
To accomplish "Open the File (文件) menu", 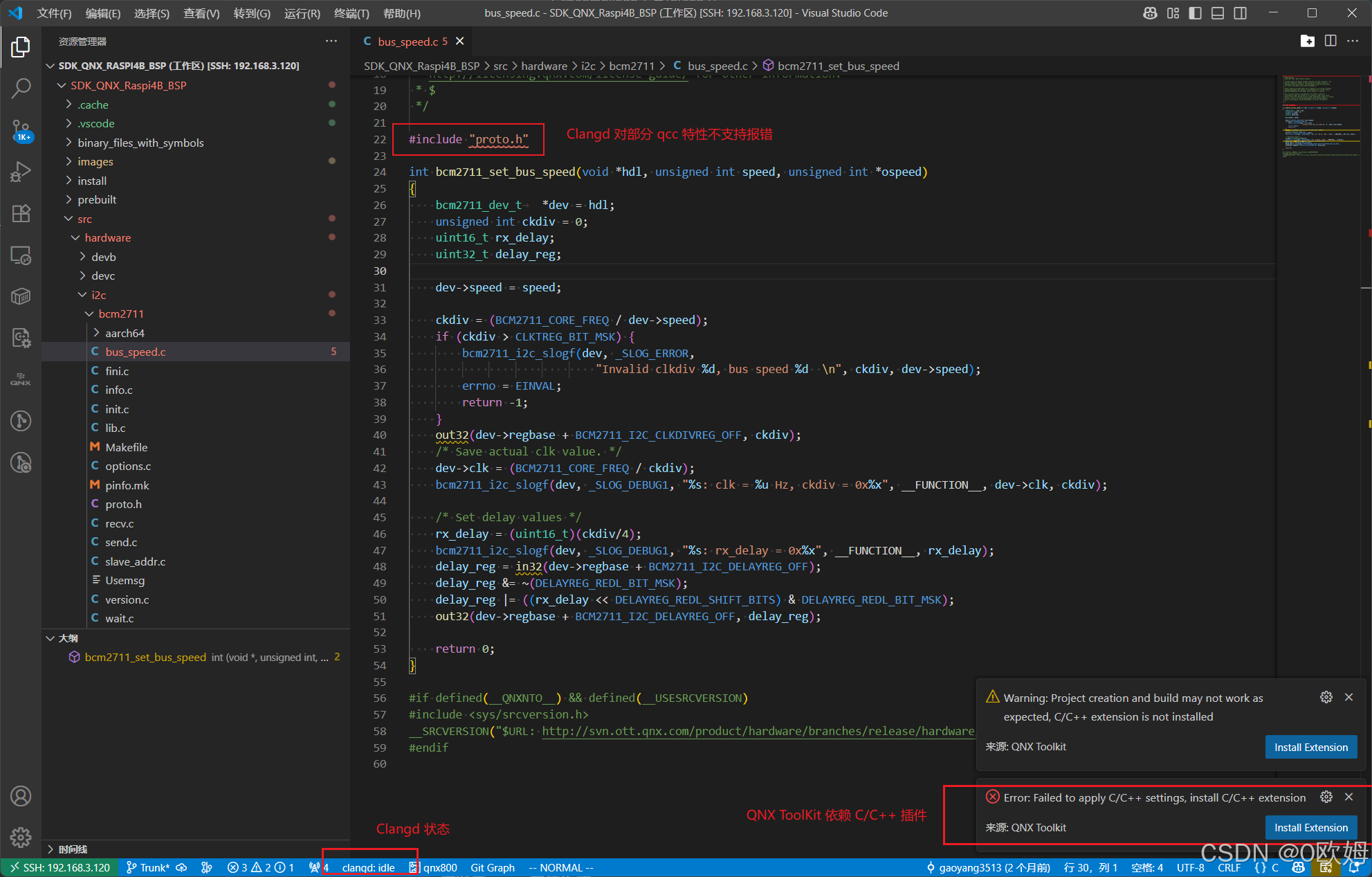I will pyautogui.click(x=54, y=13).
